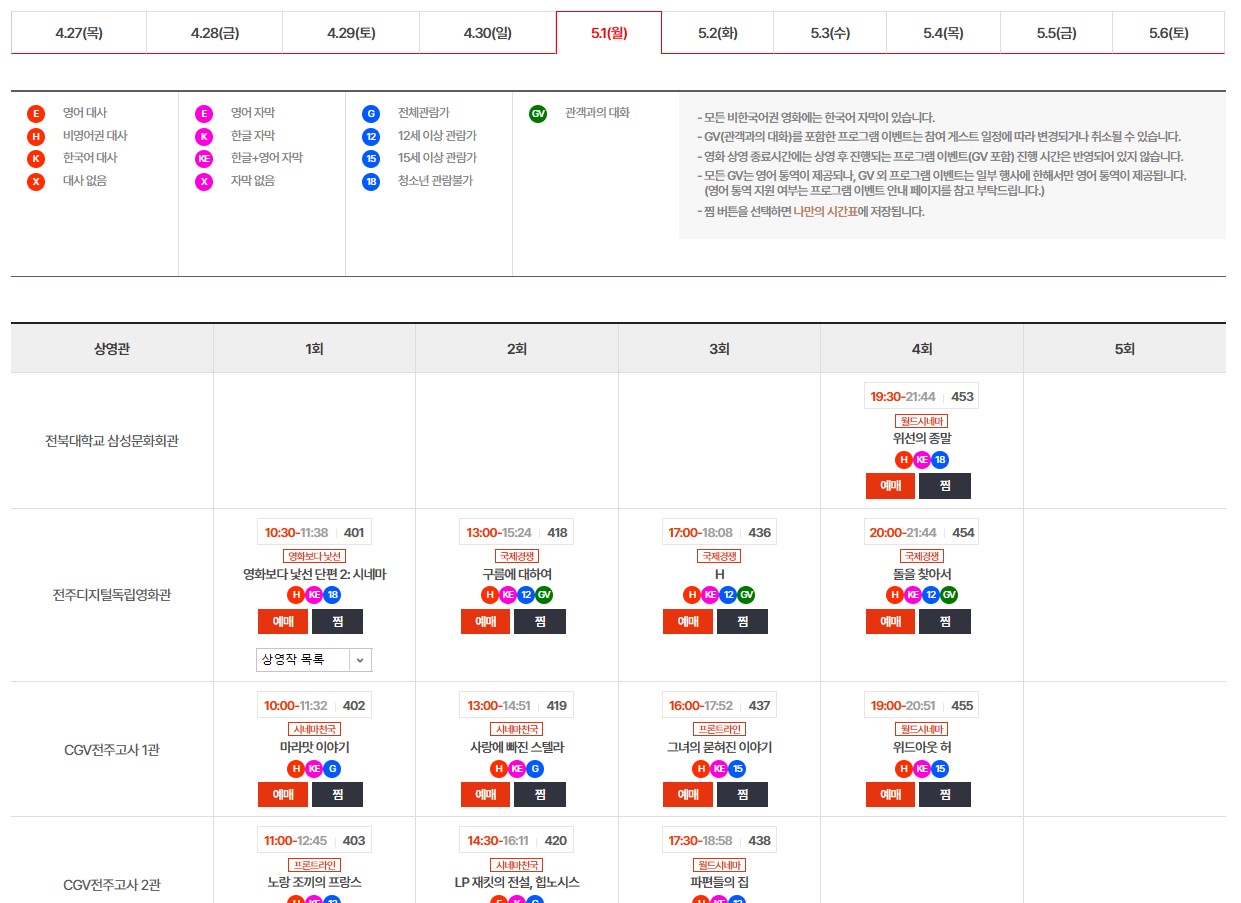Click the green GV icon under film H
Screen dimensions: 1241x903
click(746, 595)
